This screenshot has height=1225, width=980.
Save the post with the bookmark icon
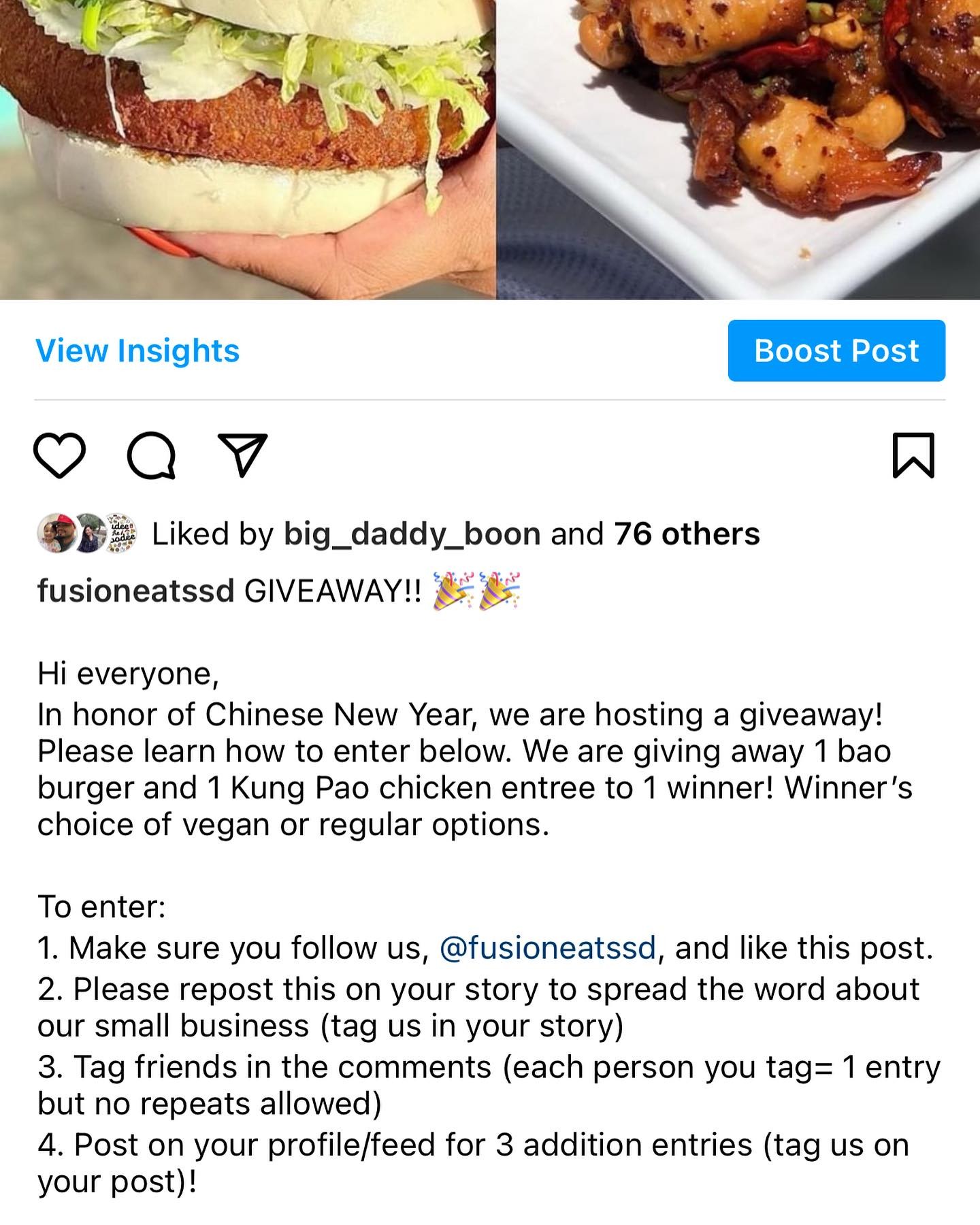913,455
